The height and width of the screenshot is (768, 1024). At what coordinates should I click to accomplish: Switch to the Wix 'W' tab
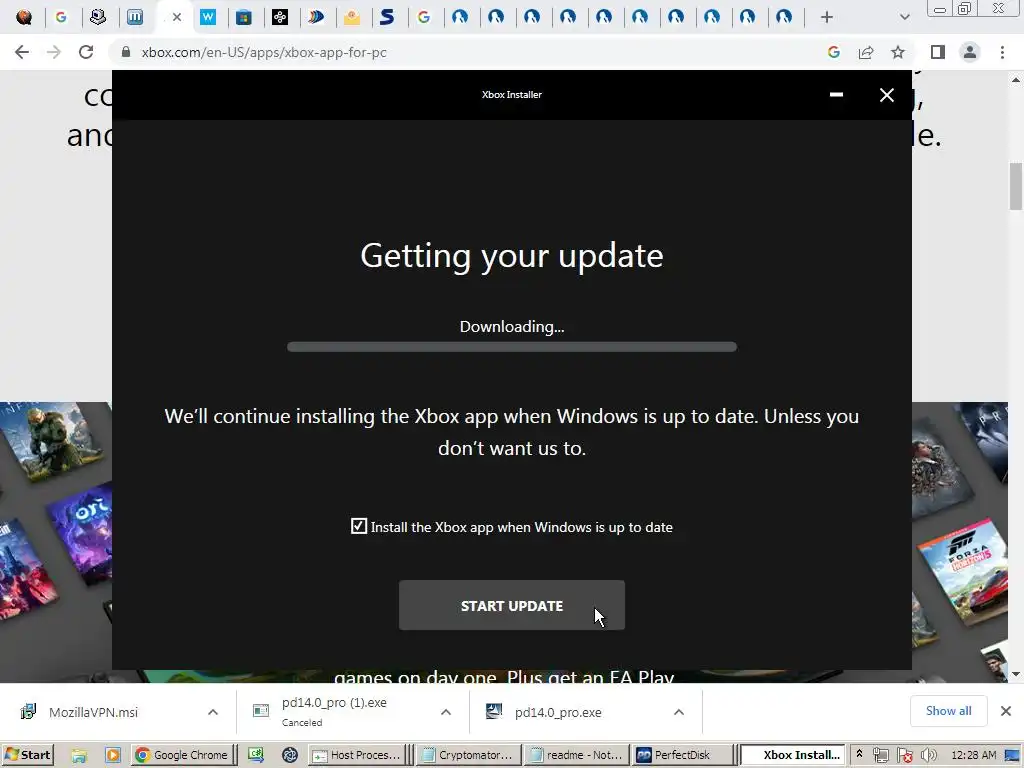[208, 18]
